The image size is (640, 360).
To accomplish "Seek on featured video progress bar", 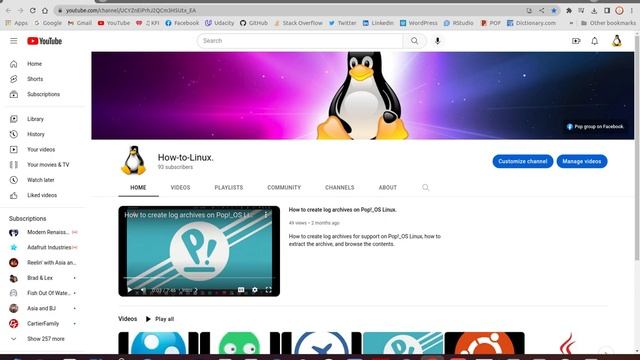I will pos(199,278).
